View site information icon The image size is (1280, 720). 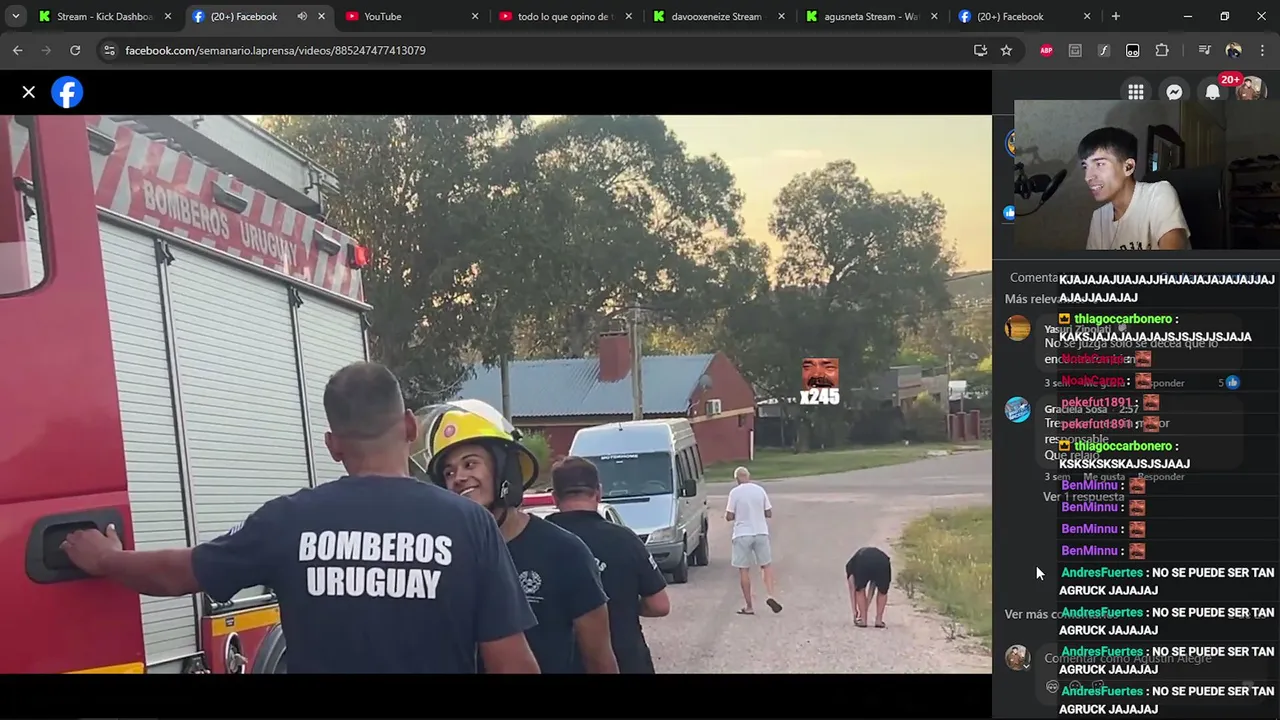point(109,50)
